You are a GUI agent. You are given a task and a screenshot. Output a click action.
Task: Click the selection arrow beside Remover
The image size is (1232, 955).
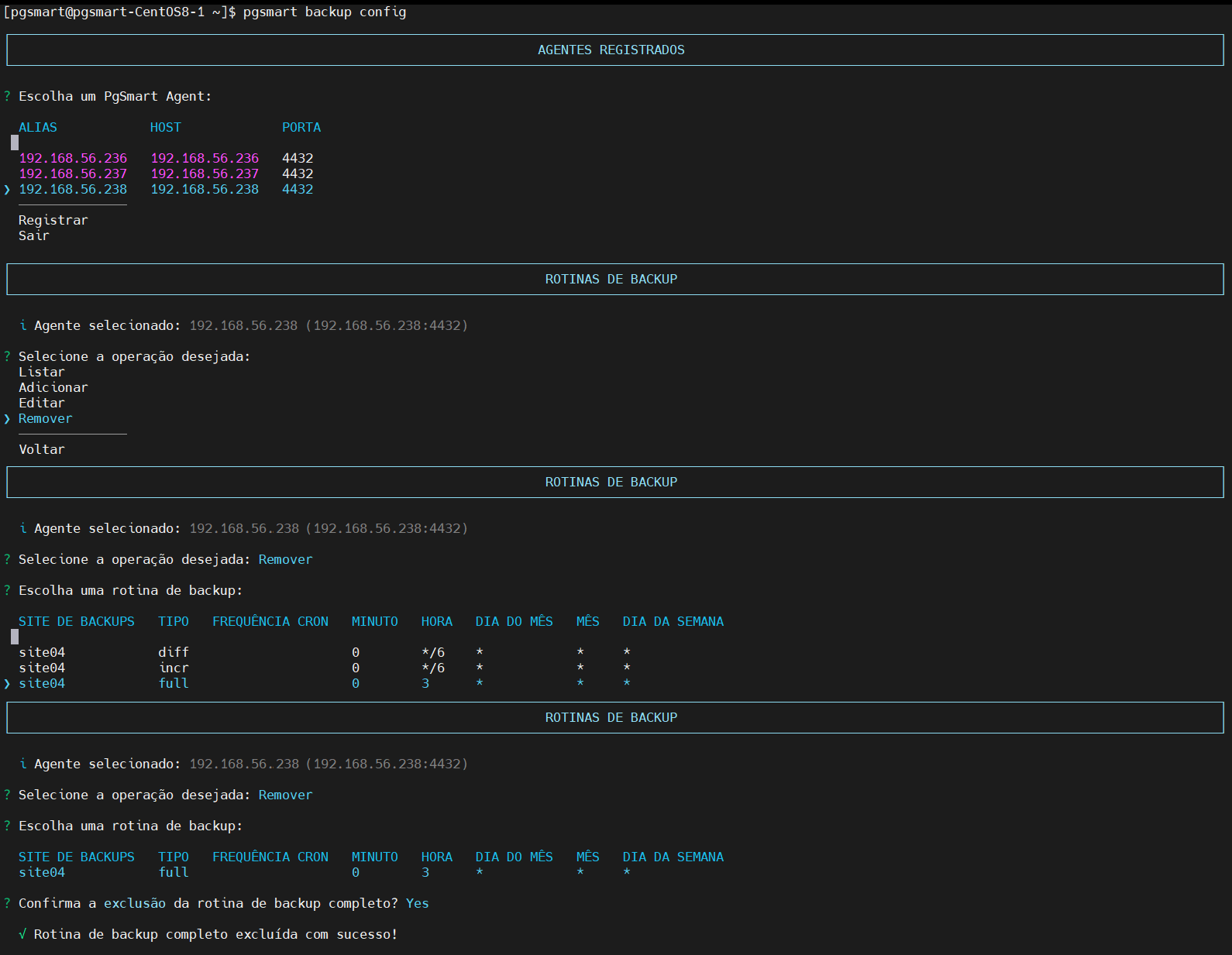tap(7, 419)
